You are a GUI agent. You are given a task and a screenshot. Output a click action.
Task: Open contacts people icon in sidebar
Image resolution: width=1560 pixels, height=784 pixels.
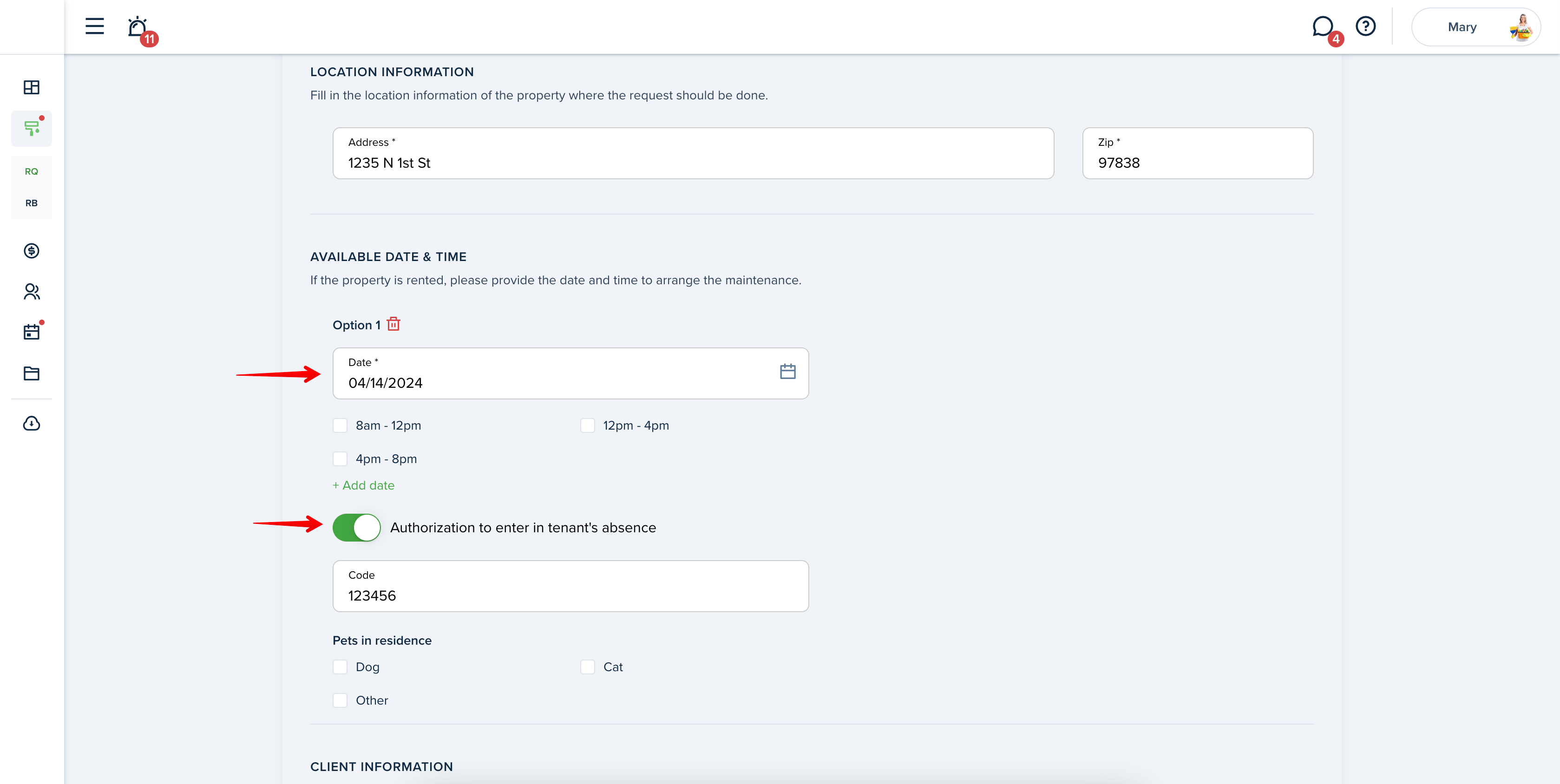[x=32, y=292]
